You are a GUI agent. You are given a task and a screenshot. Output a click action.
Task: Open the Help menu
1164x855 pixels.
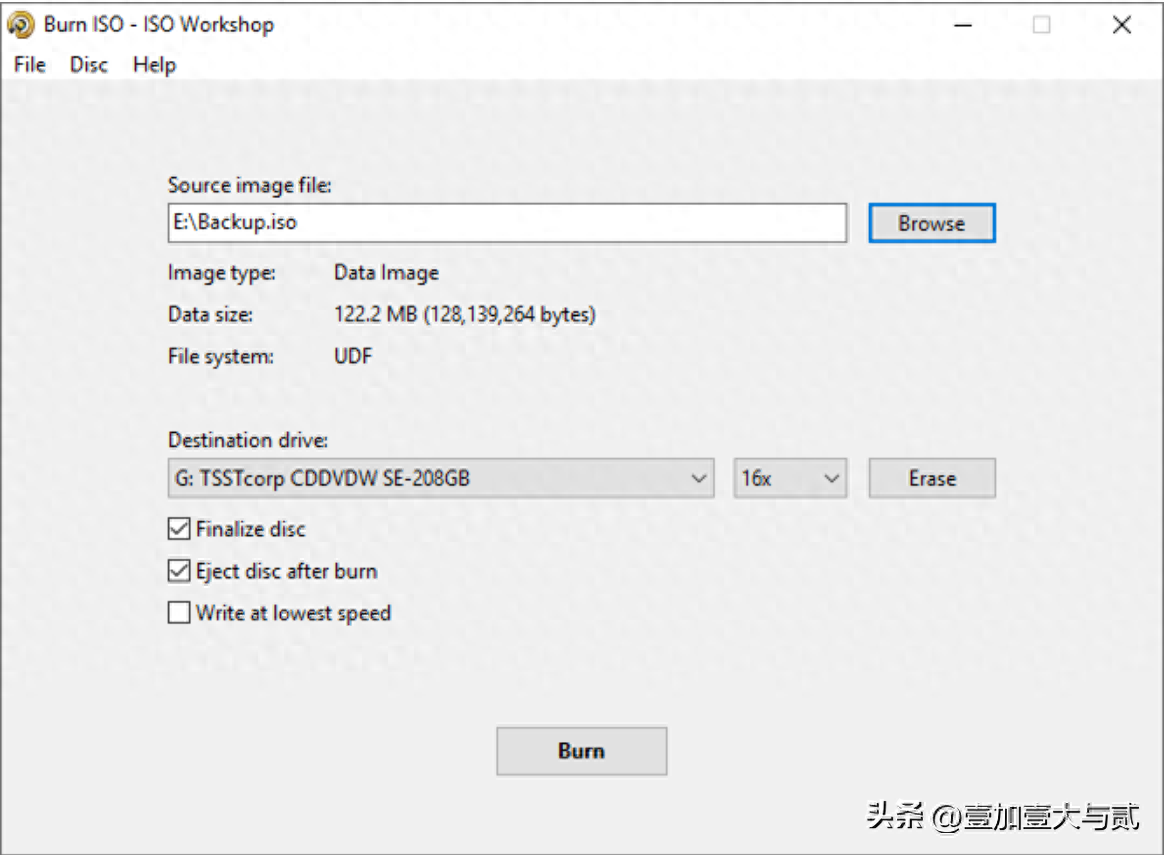pyautogui.click(x=154, y=65)
